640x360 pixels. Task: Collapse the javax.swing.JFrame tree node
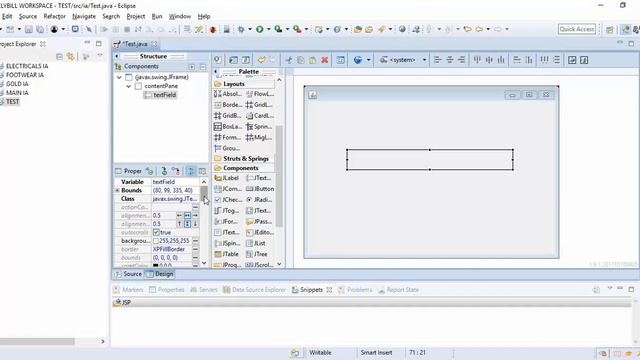pyautogui.click(x=119, y=77)
